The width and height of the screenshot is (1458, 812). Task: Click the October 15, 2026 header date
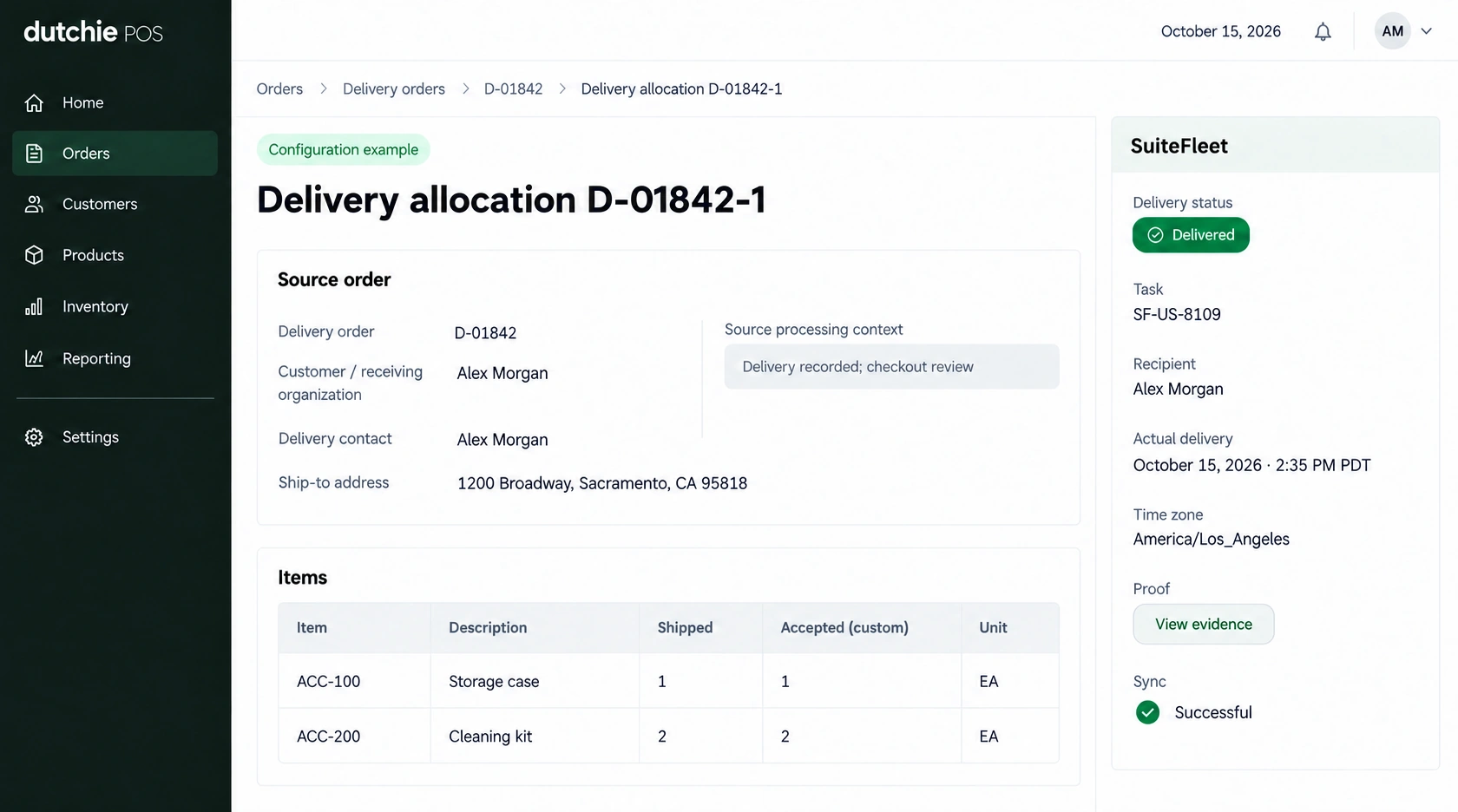pyautogui.click(x=1220, y=31)
